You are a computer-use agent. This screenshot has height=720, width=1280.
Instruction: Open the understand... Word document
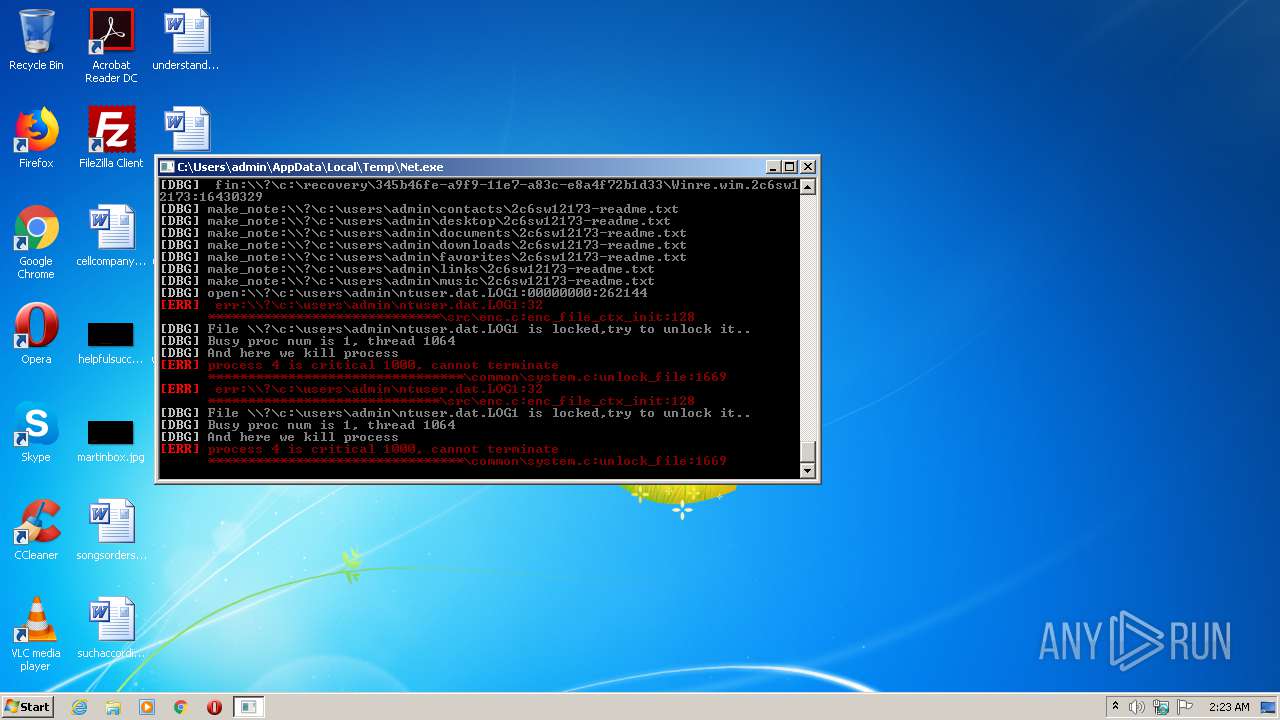pyautogui.click(x=186, y=40)
